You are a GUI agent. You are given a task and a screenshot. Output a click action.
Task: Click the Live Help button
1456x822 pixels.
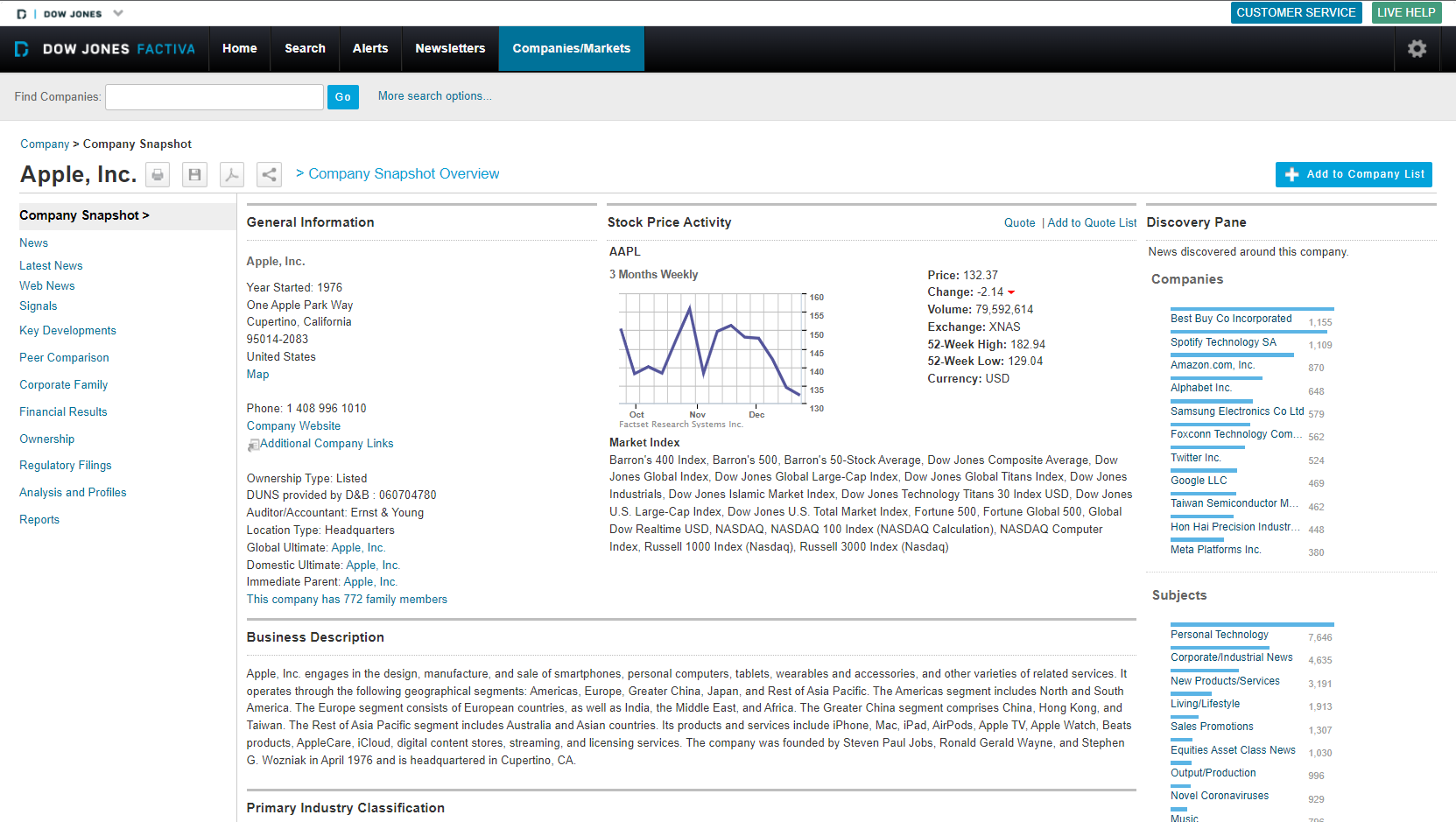point(1406,12)
